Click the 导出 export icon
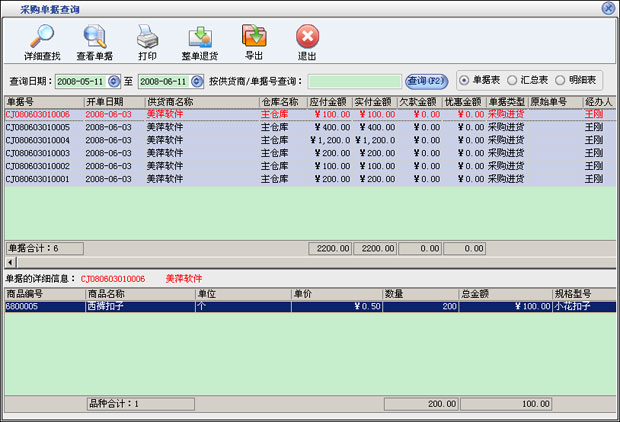Viewport: 620px width, 422px height. pyautogui.click(x=254, y=37)
